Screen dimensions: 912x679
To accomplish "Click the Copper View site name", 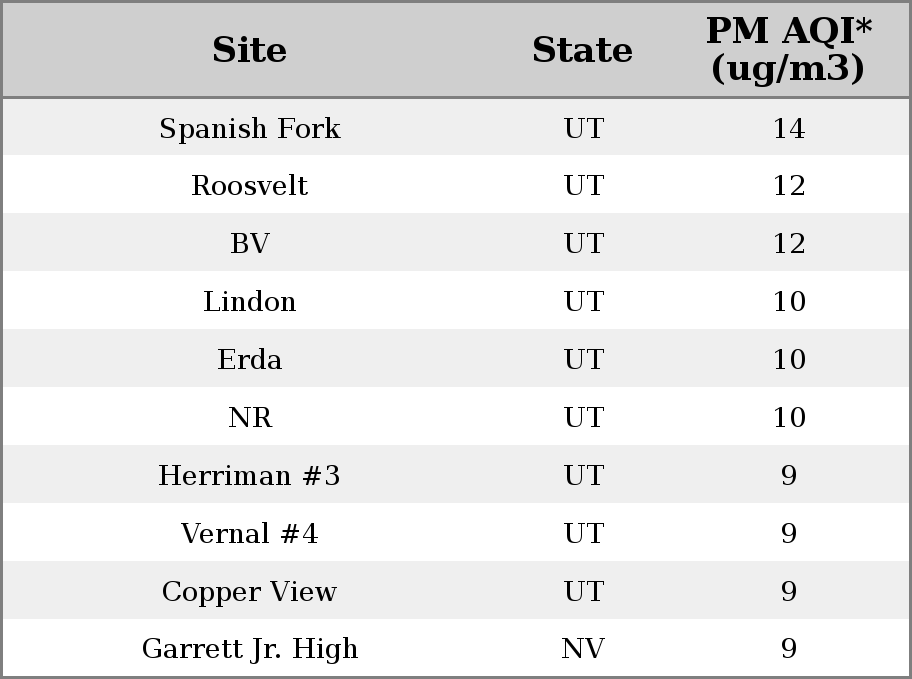I will pyautogui.click(x=250, y=591).
